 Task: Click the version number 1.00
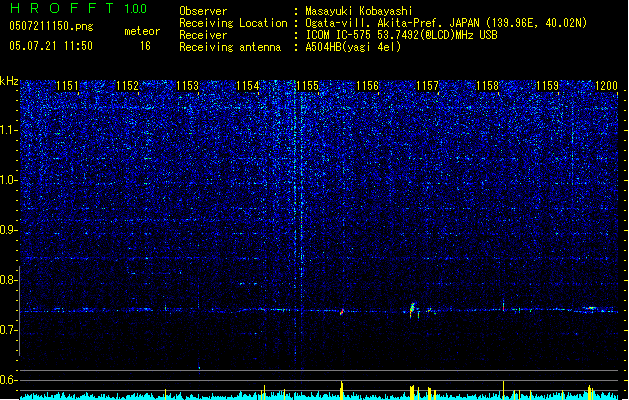click(136, 9)
